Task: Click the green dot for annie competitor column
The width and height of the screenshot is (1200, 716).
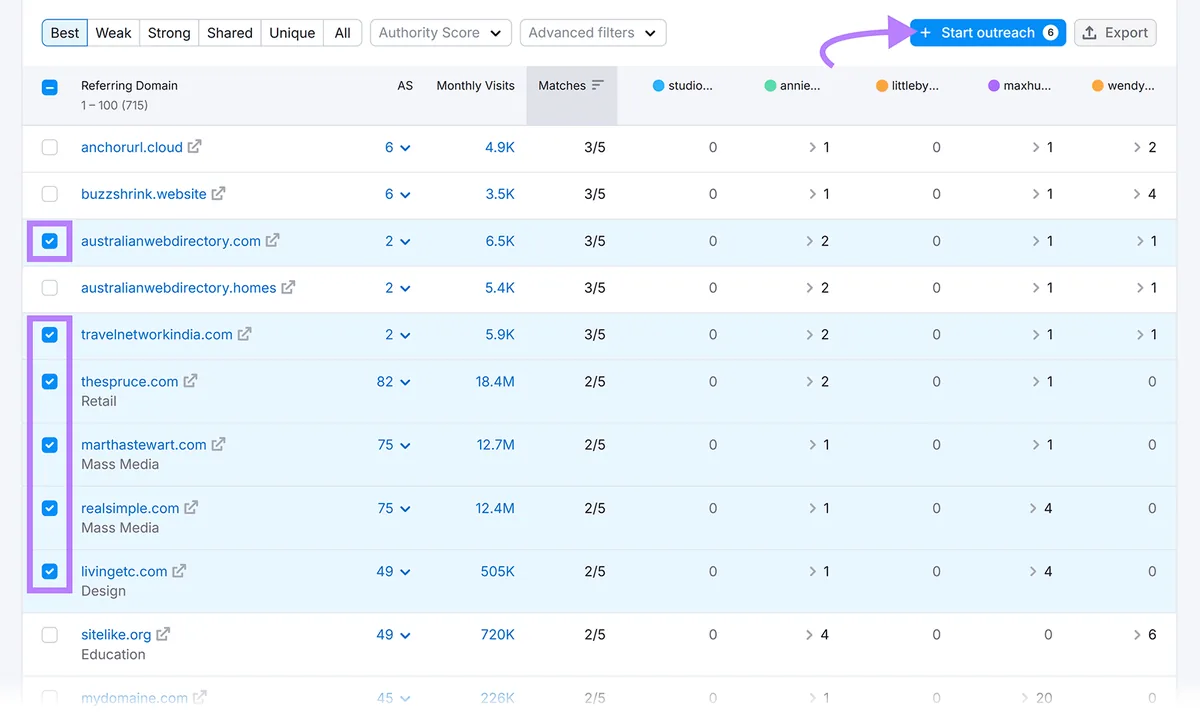Action: [770, 86]
